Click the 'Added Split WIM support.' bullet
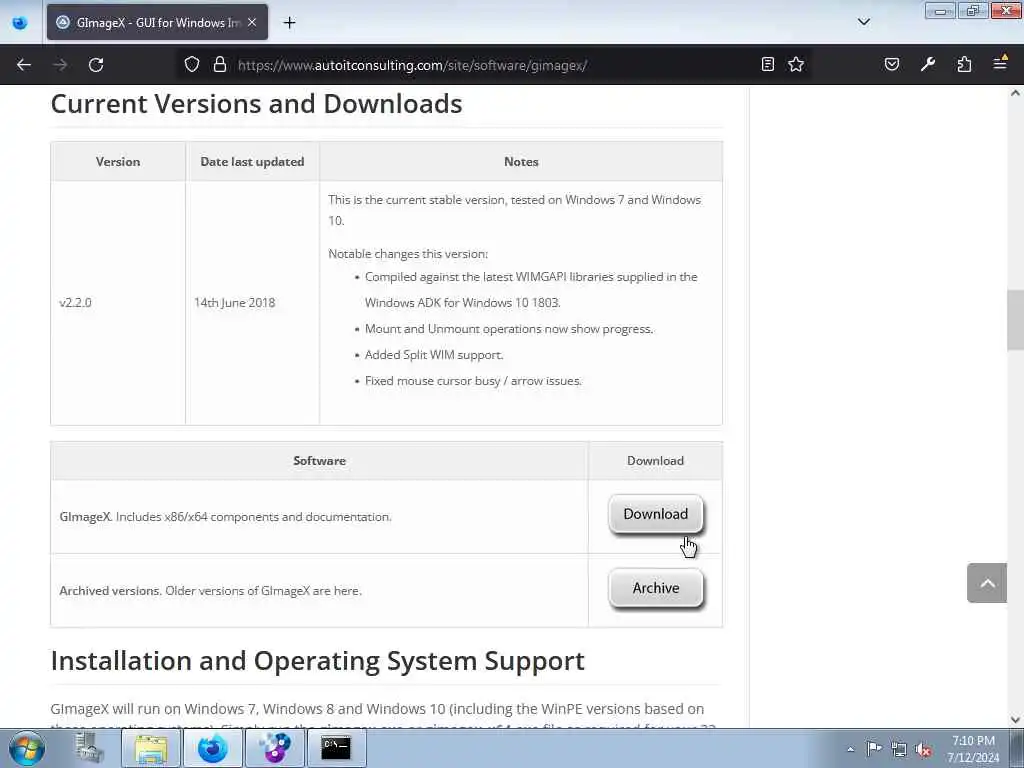Viewport: 1024px width, 768px height. point(434,355)
